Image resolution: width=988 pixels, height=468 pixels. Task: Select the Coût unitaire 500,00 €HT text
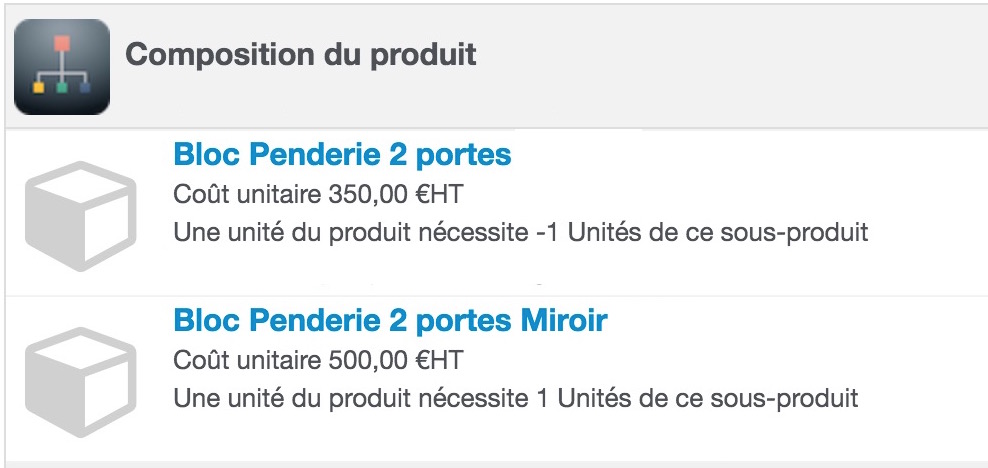[x=318, y=360]
